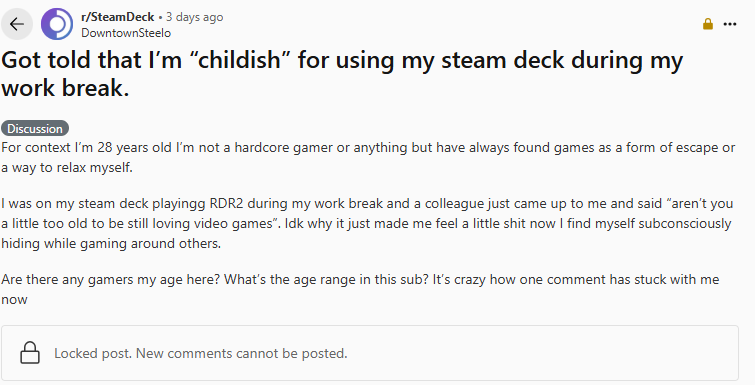755x385 pixels.
Task: Go back using the left arrow button
Action: click(x=17, y=24)
